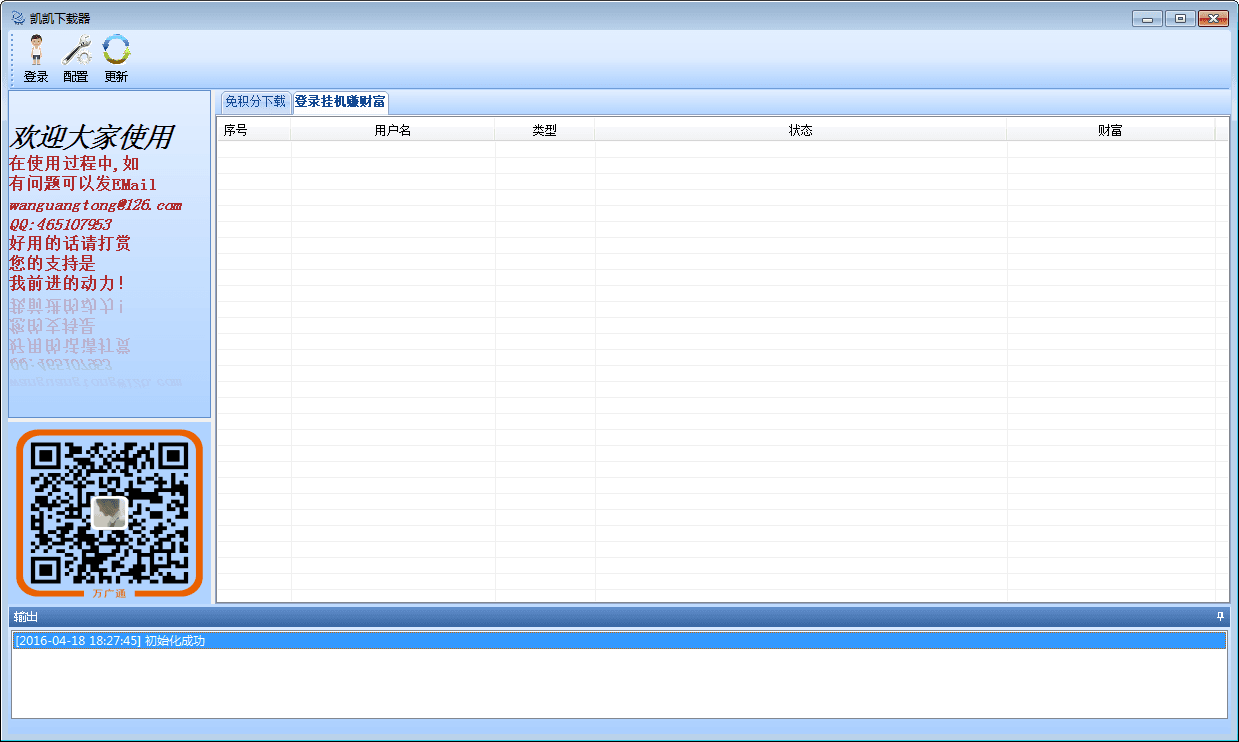Click the 输出 panel title
Viewport: 1239px width, 742px height.
point(25,616)
